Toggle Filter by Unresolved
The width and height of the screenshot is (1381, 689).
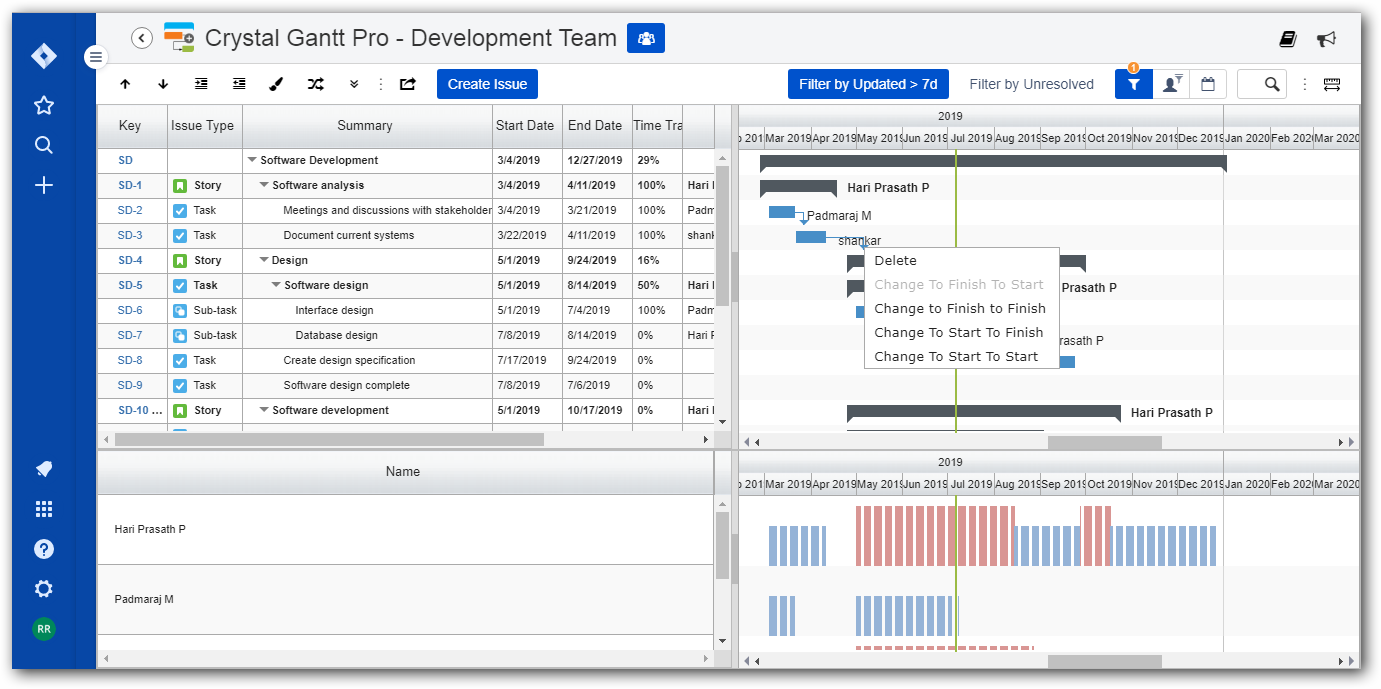[x=1032, y=84]
